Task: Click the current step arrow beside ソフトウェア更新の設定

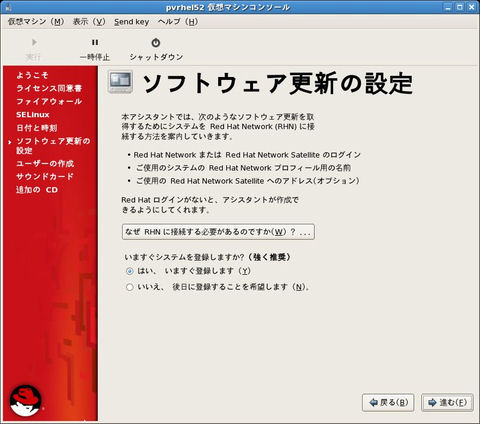Action: 10,142
